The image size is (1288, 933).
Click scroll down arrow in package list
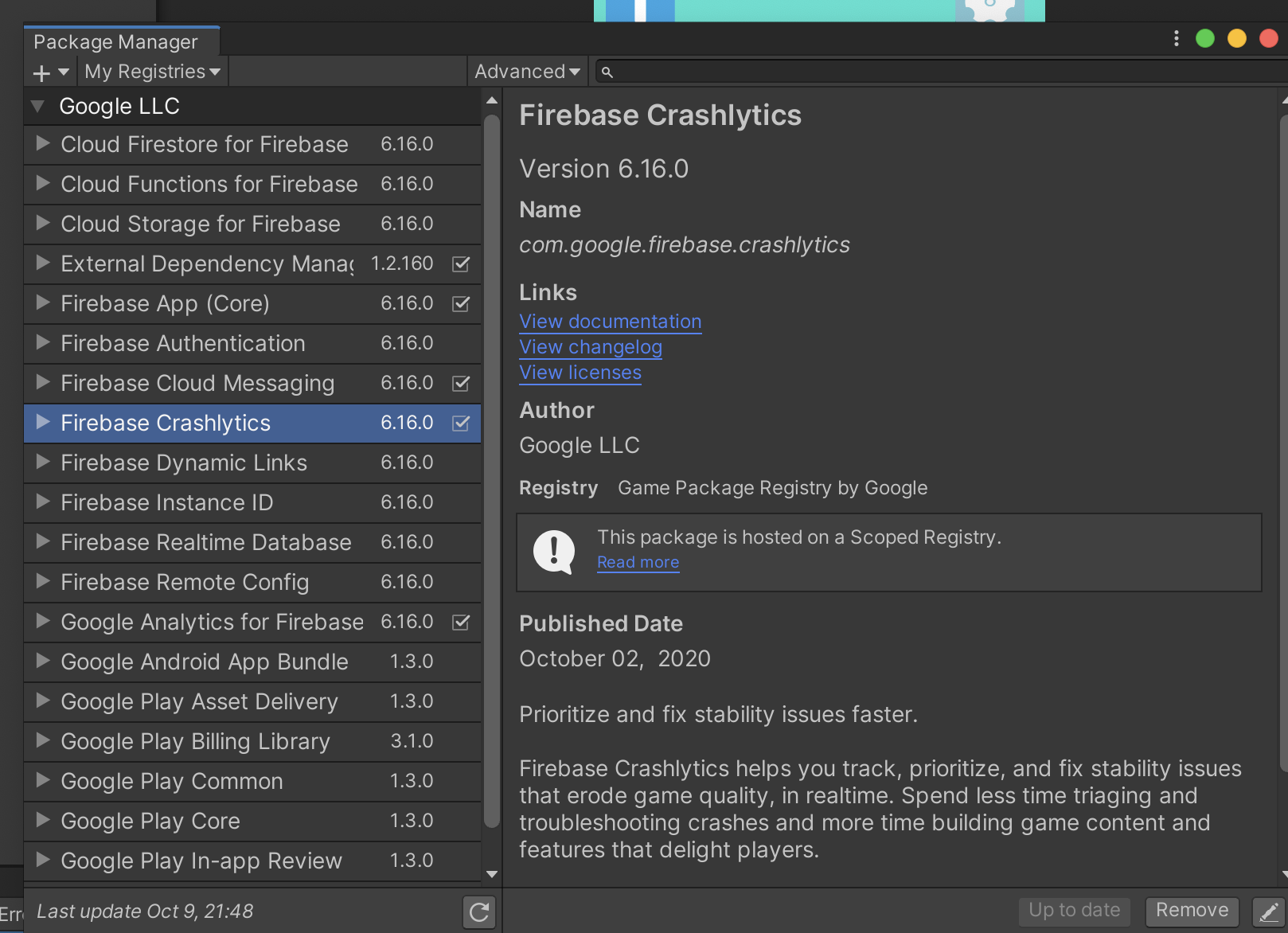click(492, 874)
